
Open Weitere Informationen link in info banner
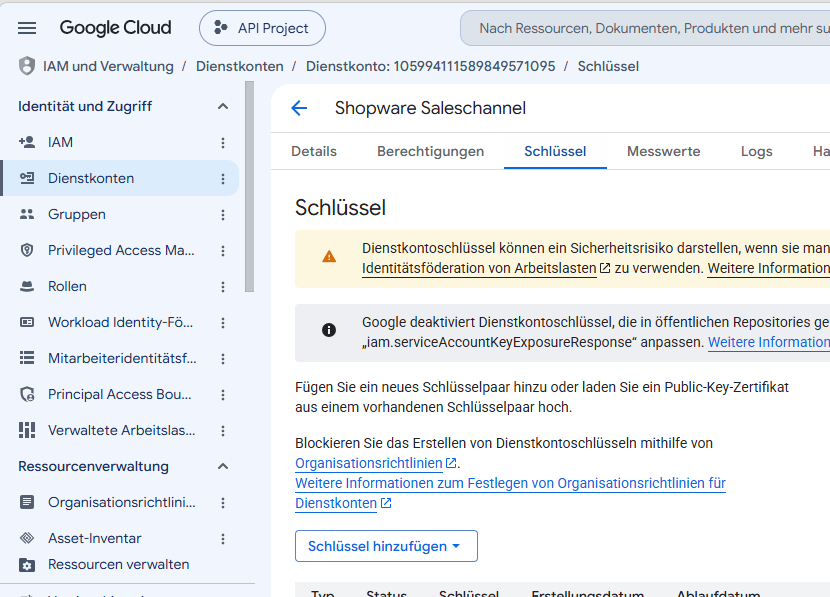(x=769, y=342)
